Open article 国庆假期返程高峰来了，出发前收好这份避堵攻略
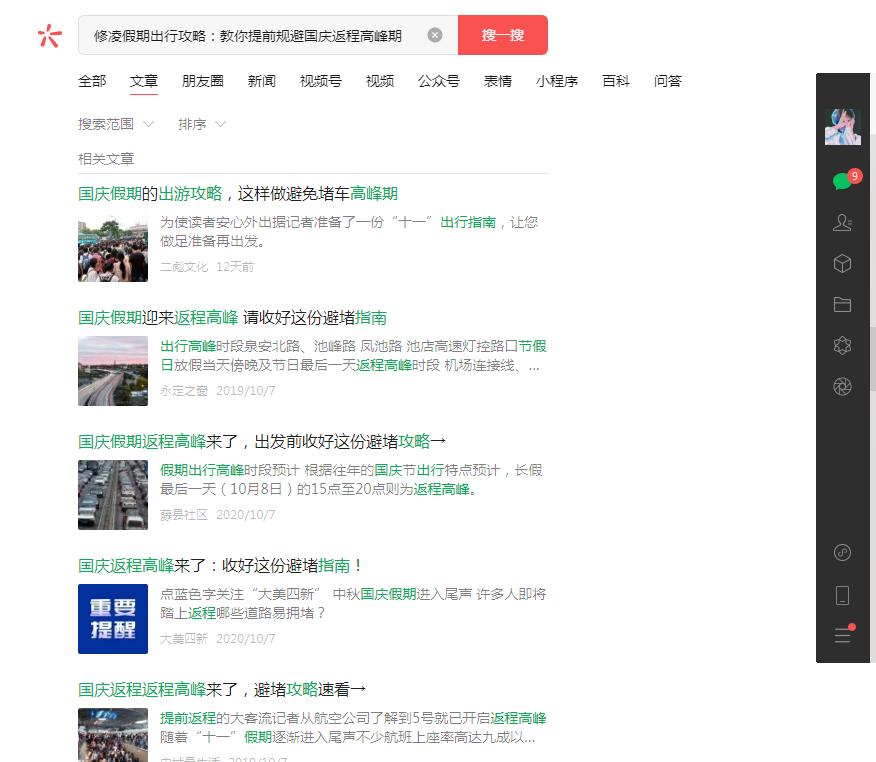 [262, 442]
